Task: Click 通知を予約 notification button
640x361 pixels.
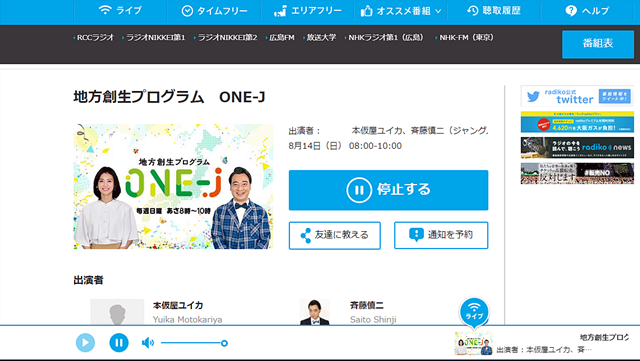Action: click(x=441, y=235)
